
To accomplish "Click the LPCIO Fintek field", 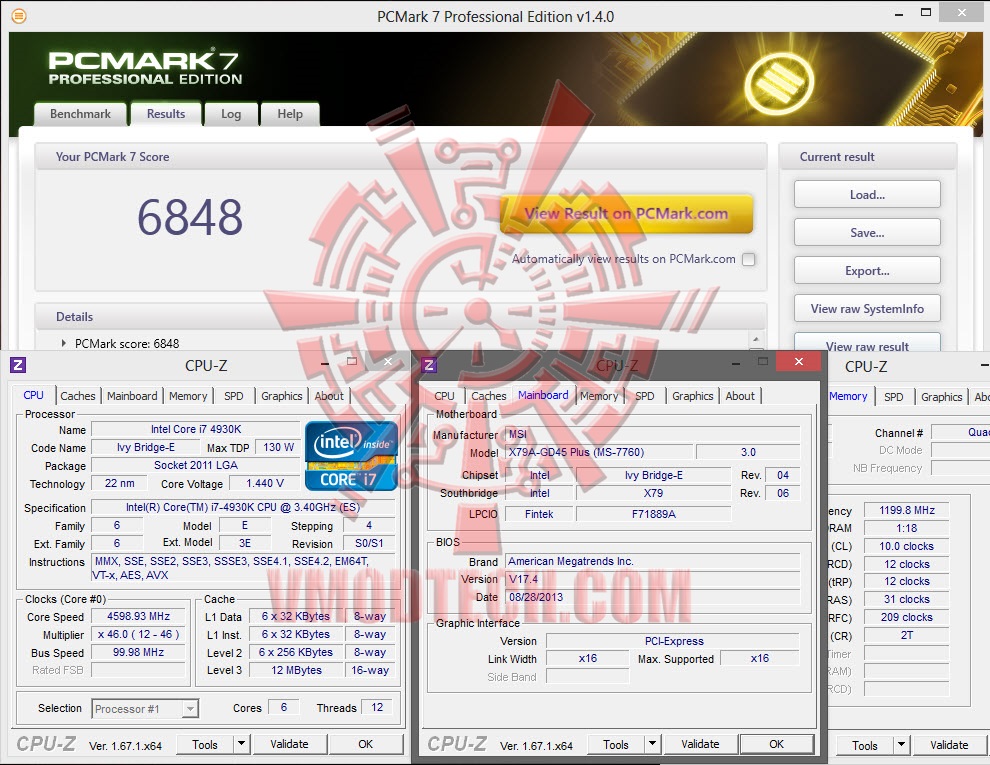I will [x=539, y=514].
